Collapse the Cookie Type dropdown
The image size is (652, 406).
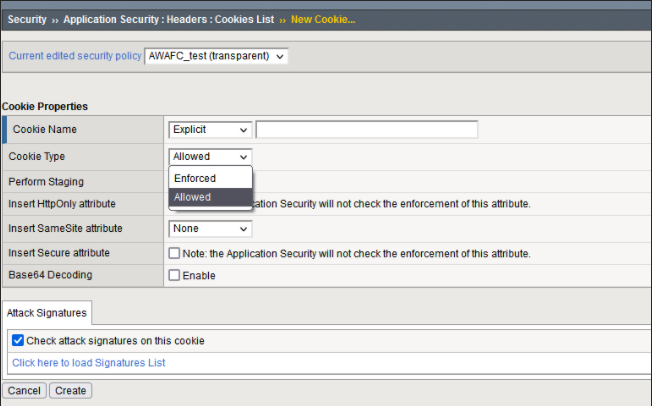point(210,156)
